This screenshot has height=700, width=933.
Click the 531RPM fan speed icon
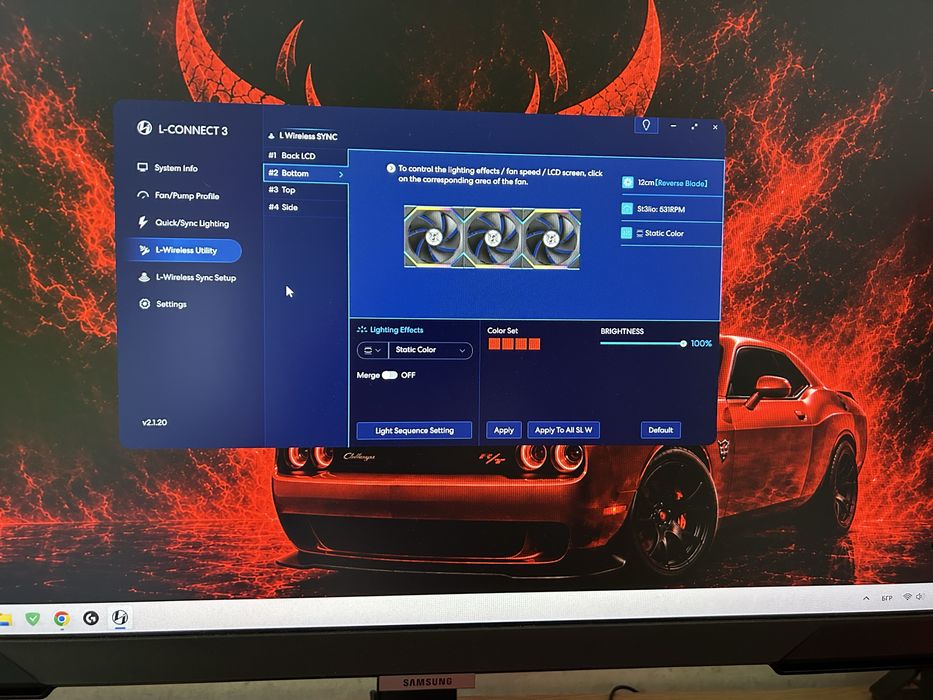627,209
